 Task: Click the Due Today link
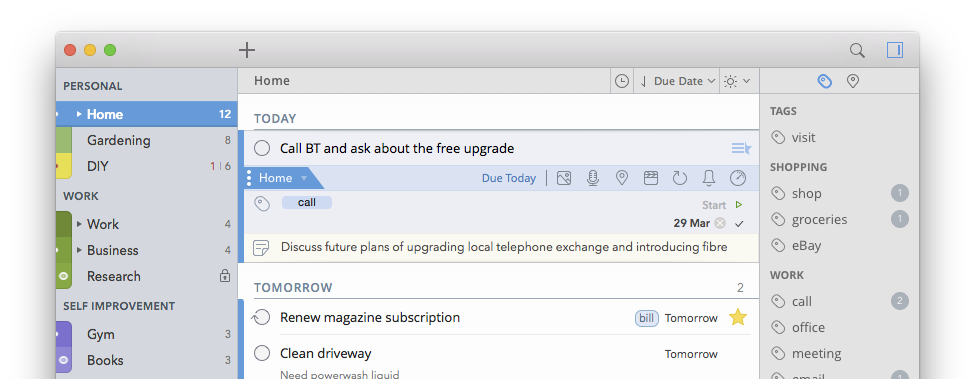click(x=509, y=178)
